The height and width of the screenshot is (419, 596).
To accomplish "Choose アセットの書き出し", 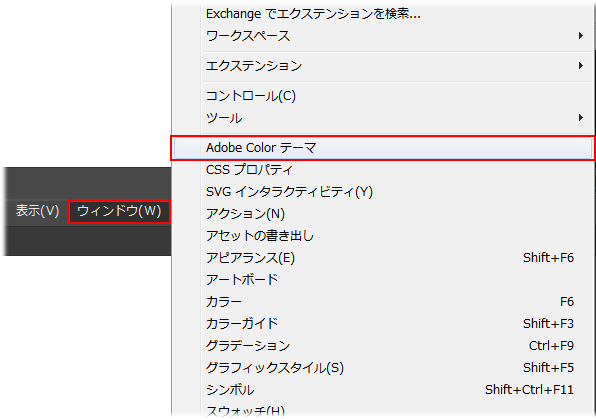I will tap(382, 236).
